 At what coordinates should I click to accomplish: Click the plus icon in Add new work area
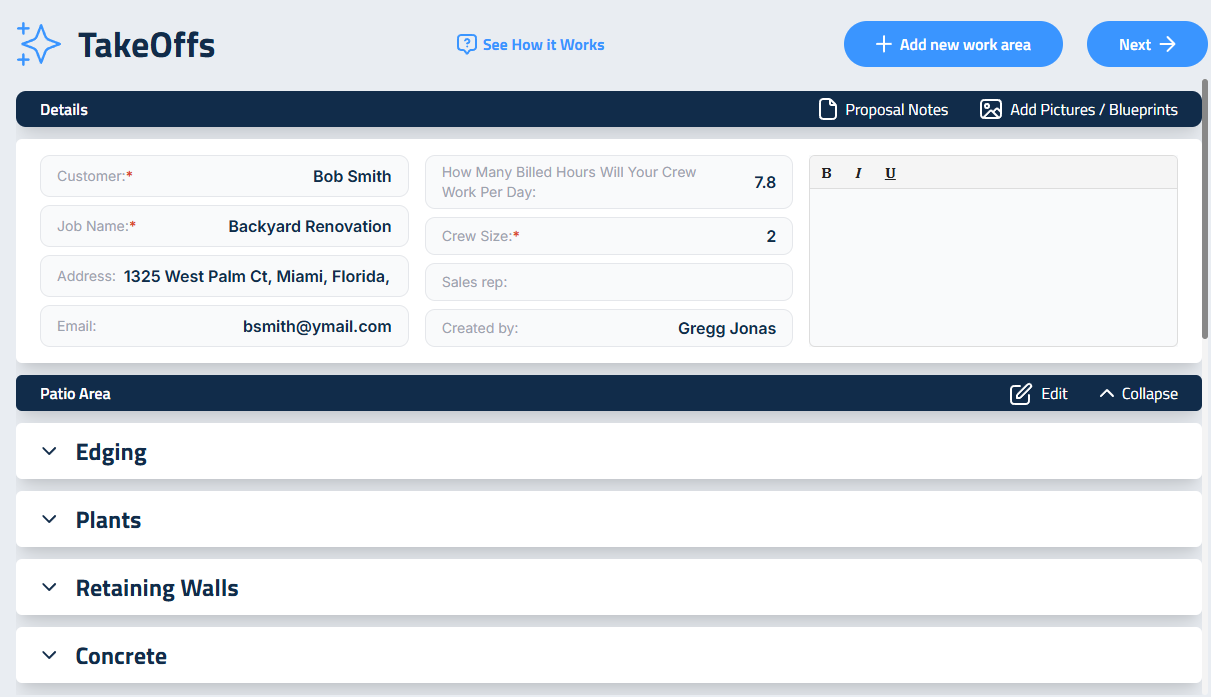coord(883,44)
